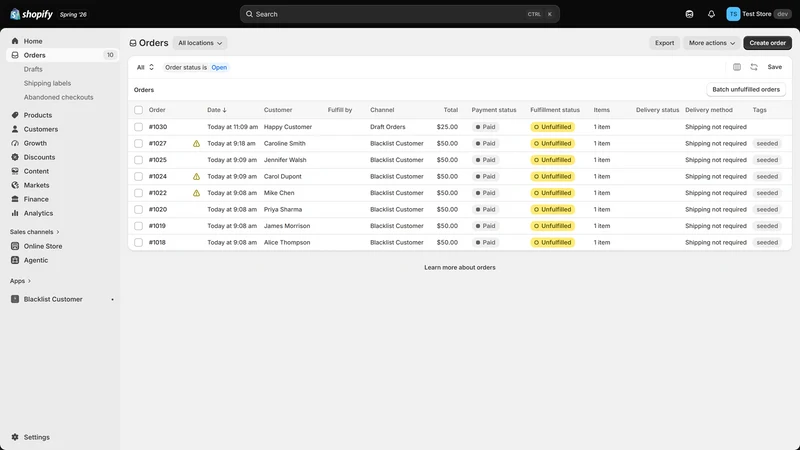
Task: Check the box for order #1030
Action: (x=138, y=127)
